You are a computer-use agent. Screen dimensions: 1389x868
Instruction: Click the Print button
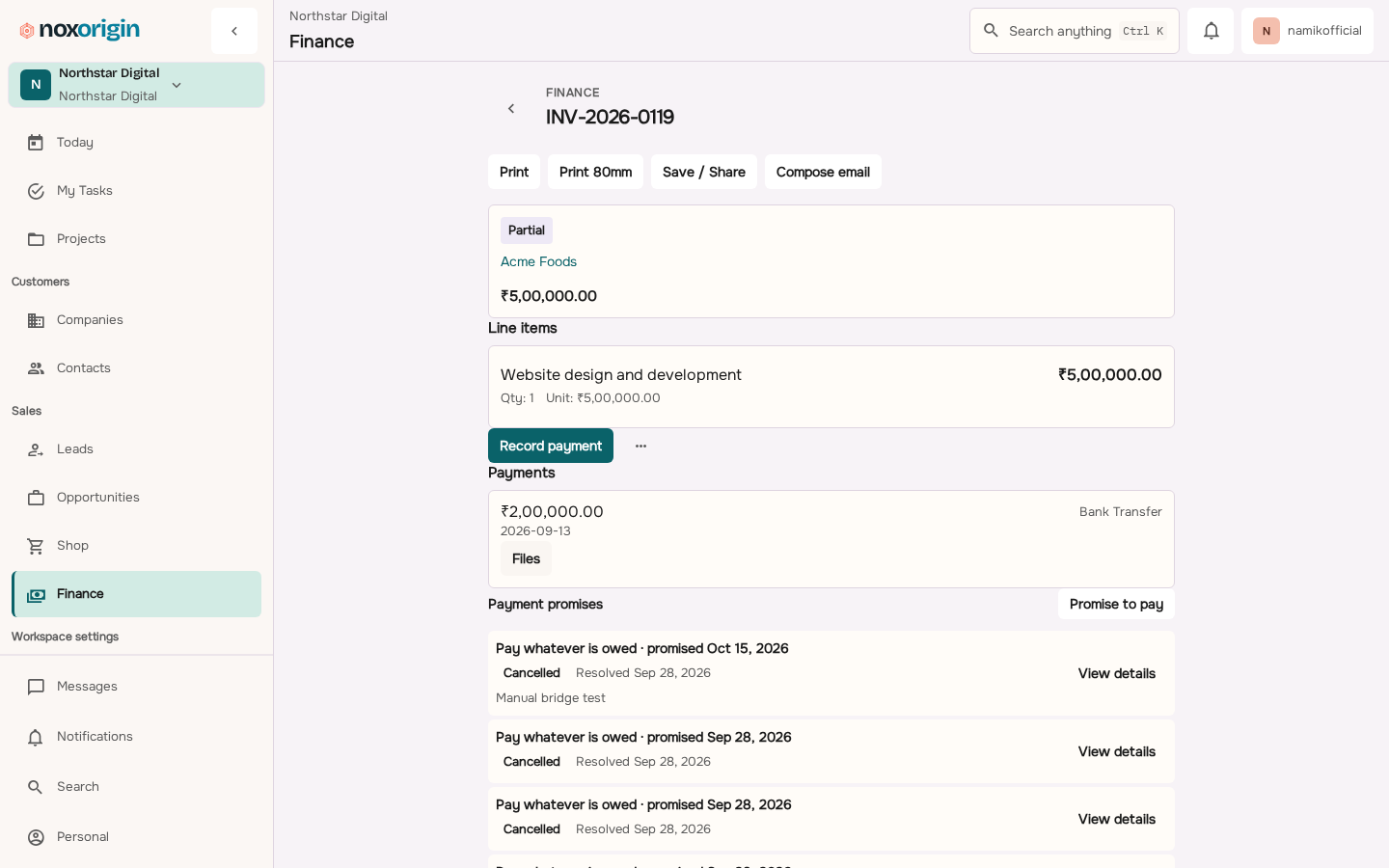[x=514, y=172]
